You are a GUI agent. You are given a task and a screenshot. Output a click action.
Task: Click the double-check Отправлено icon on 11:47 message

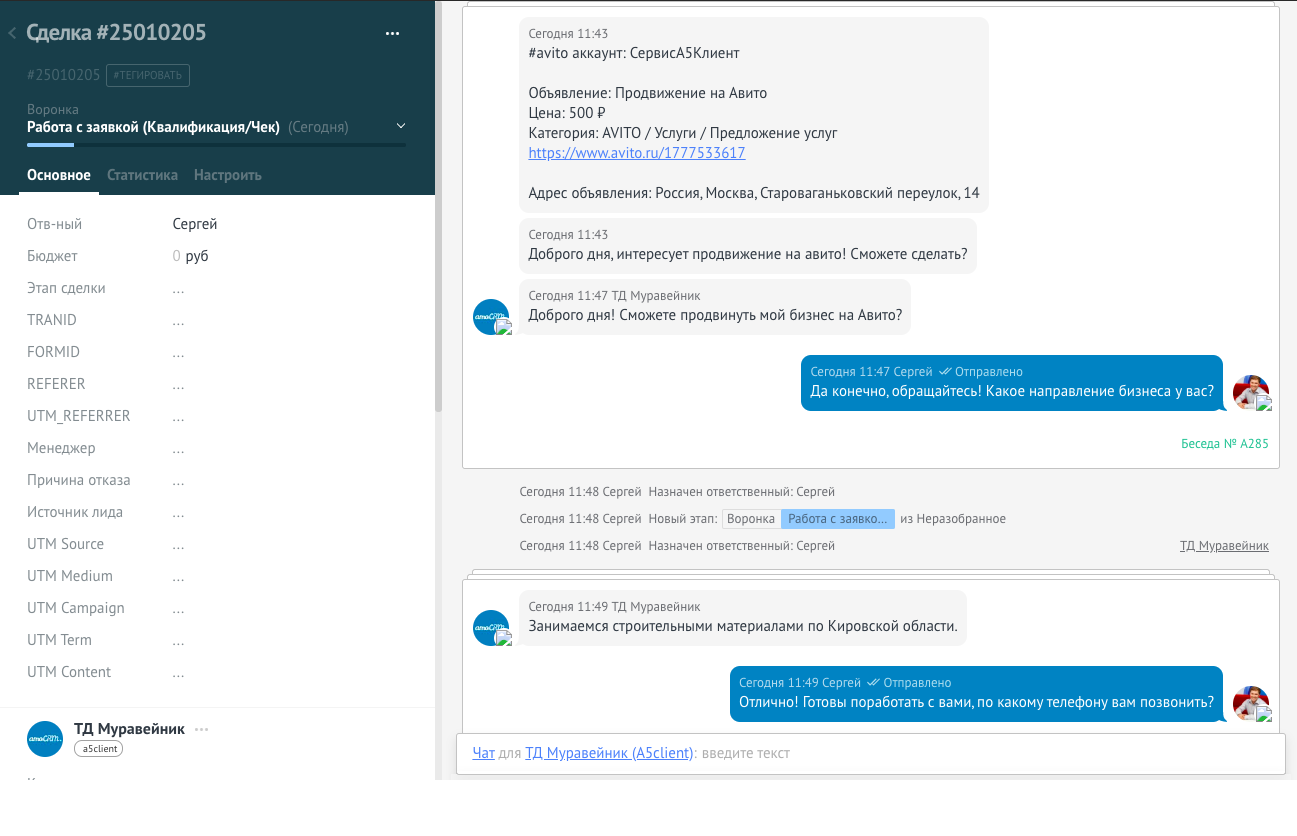(945, 372)
